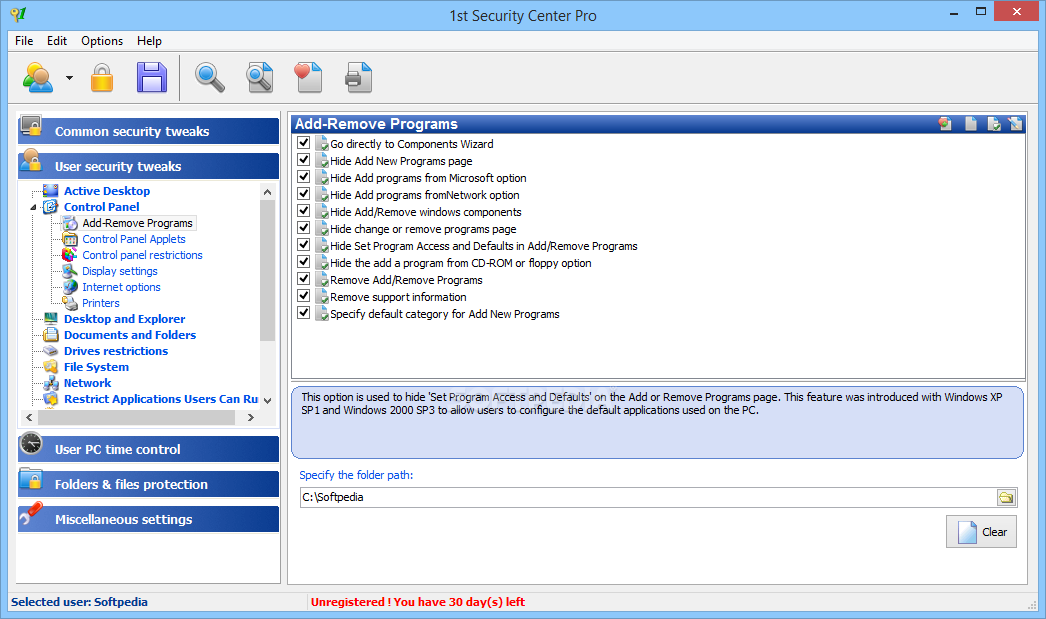
Task: Select Add-Remove Programs in the tree
Action: tap(137, 223)
